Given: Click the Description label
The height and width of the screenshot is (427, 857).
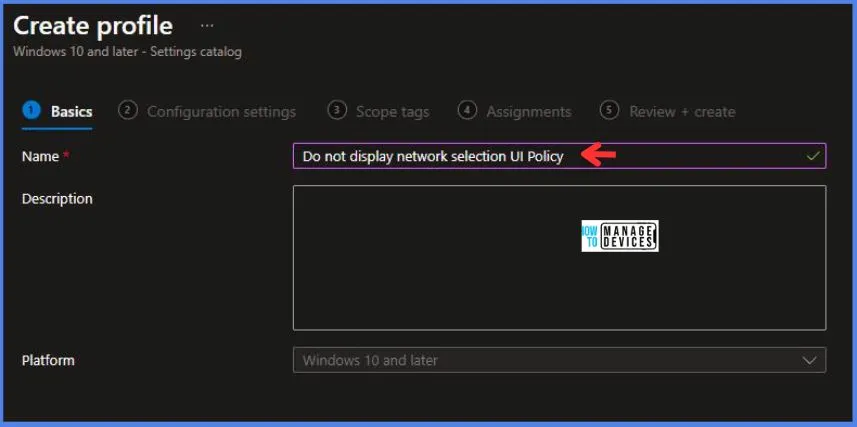Looking at the screenshot, I should pos(57,199).
